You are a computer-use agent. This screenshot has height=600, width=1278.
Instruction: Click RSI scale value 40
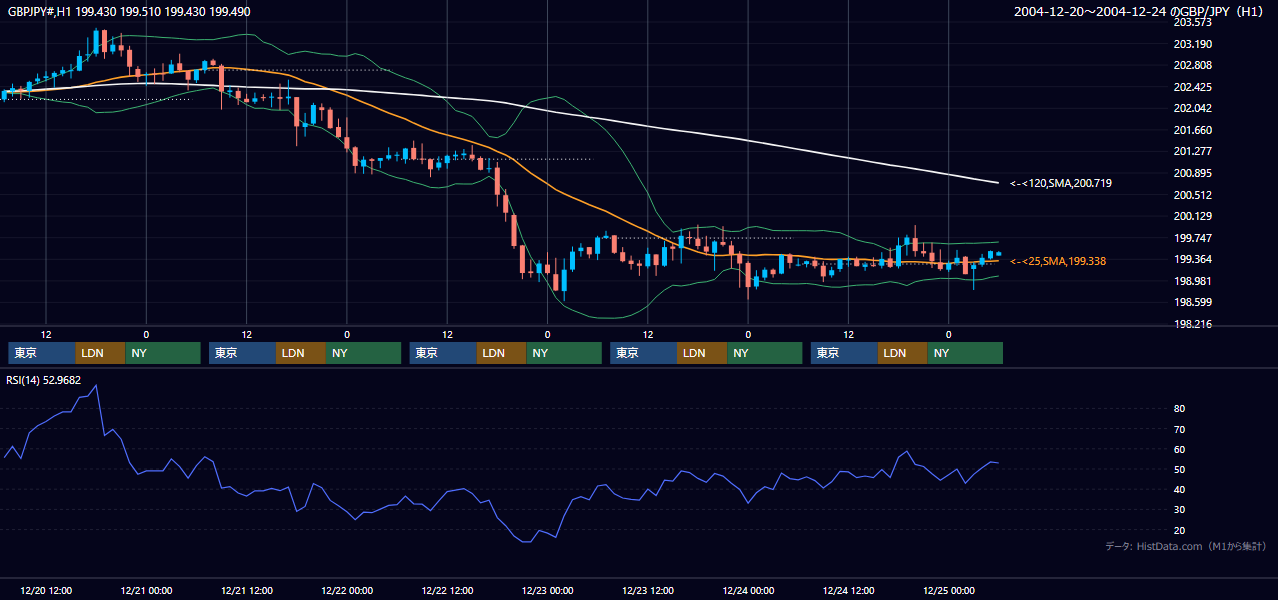1179,489
